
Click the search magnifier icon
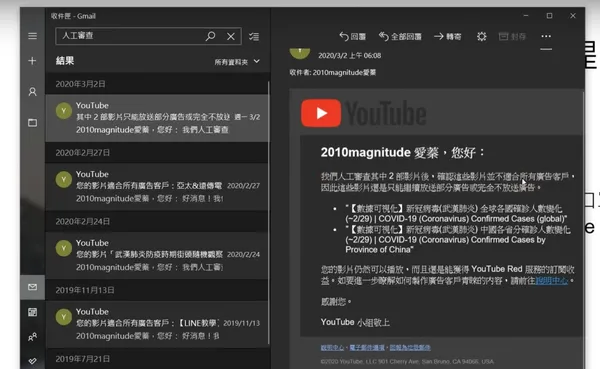[x=210, y=36]
